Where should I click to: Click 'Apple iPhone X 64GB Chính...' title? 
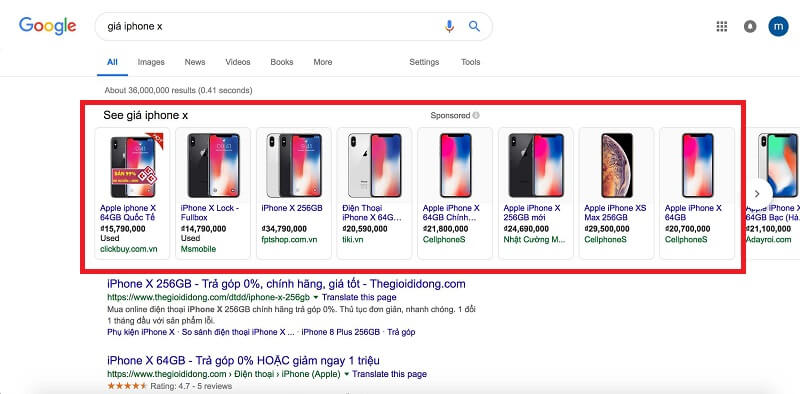tap(451, 213)
